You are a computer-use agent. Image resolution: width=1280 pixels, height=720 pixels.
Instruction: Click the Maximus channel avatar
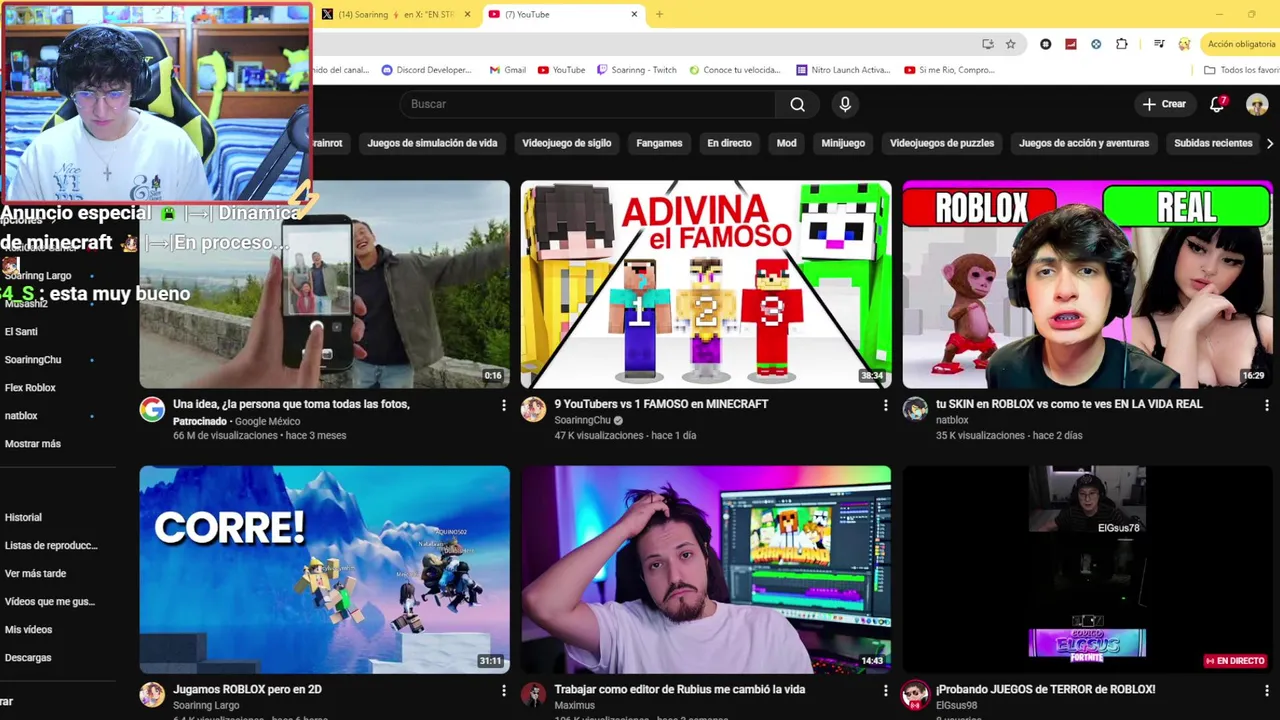coord(533,694)
